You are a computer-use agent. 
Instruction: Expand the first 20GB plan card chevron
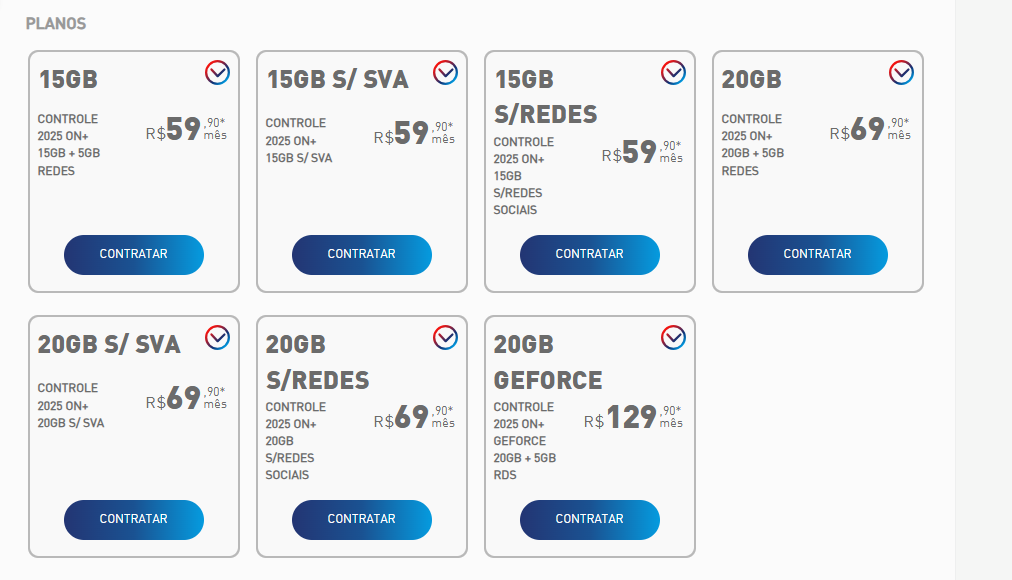(x=901, y=72)
